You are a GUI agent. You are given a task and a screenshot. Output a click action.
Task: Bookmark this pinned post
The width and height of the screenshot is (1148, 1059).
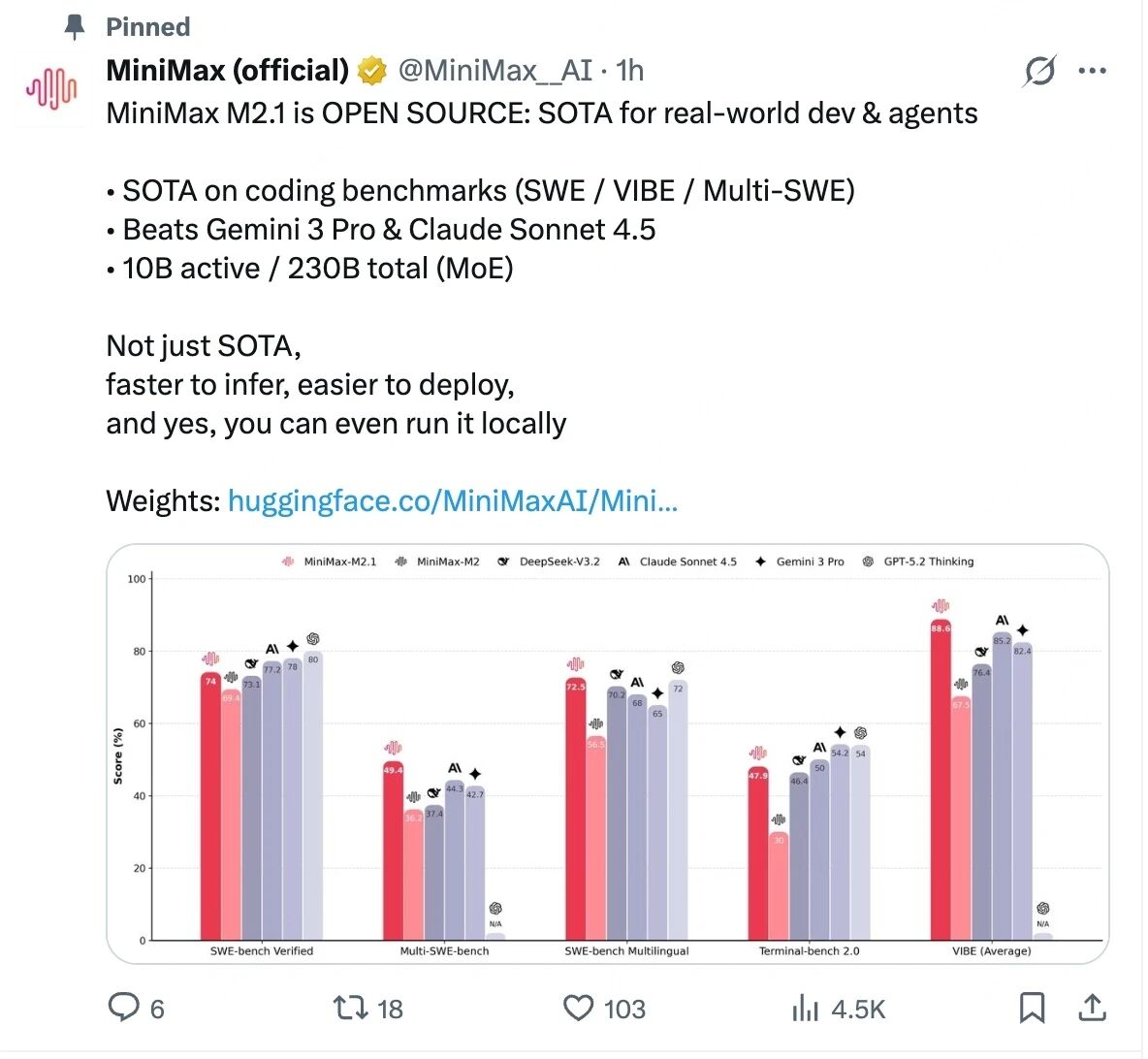[x=1032, y=1008]
